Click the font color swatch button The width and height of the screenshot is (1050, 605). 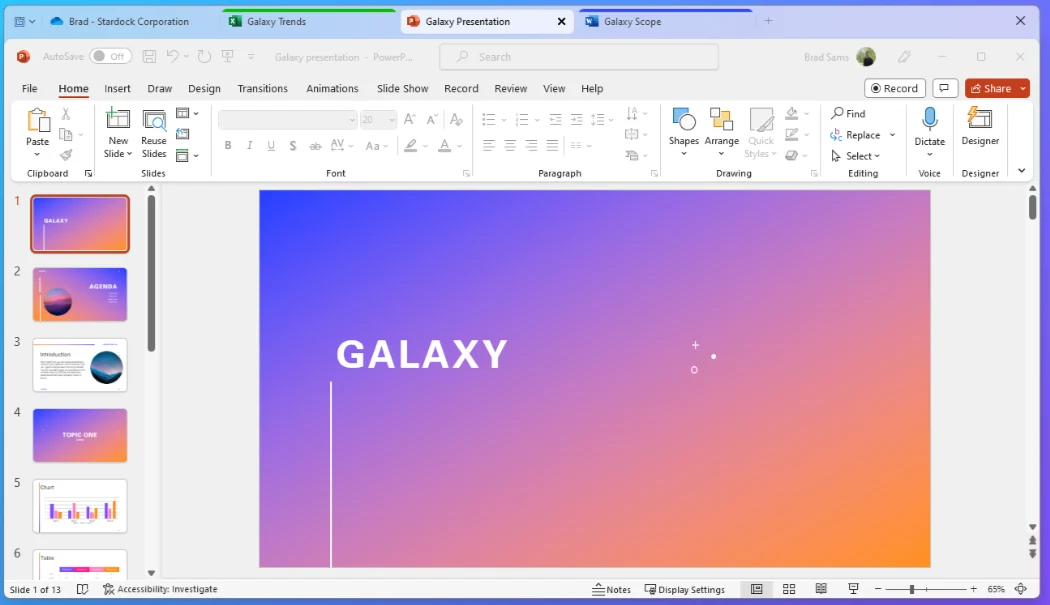tap(444, 145)
